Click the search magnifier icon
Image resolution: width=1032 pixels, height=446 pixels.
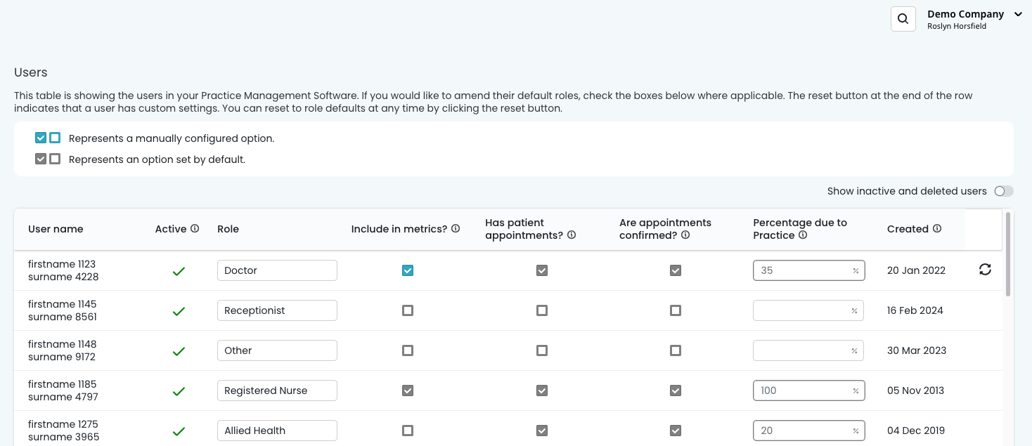point(903,19)
